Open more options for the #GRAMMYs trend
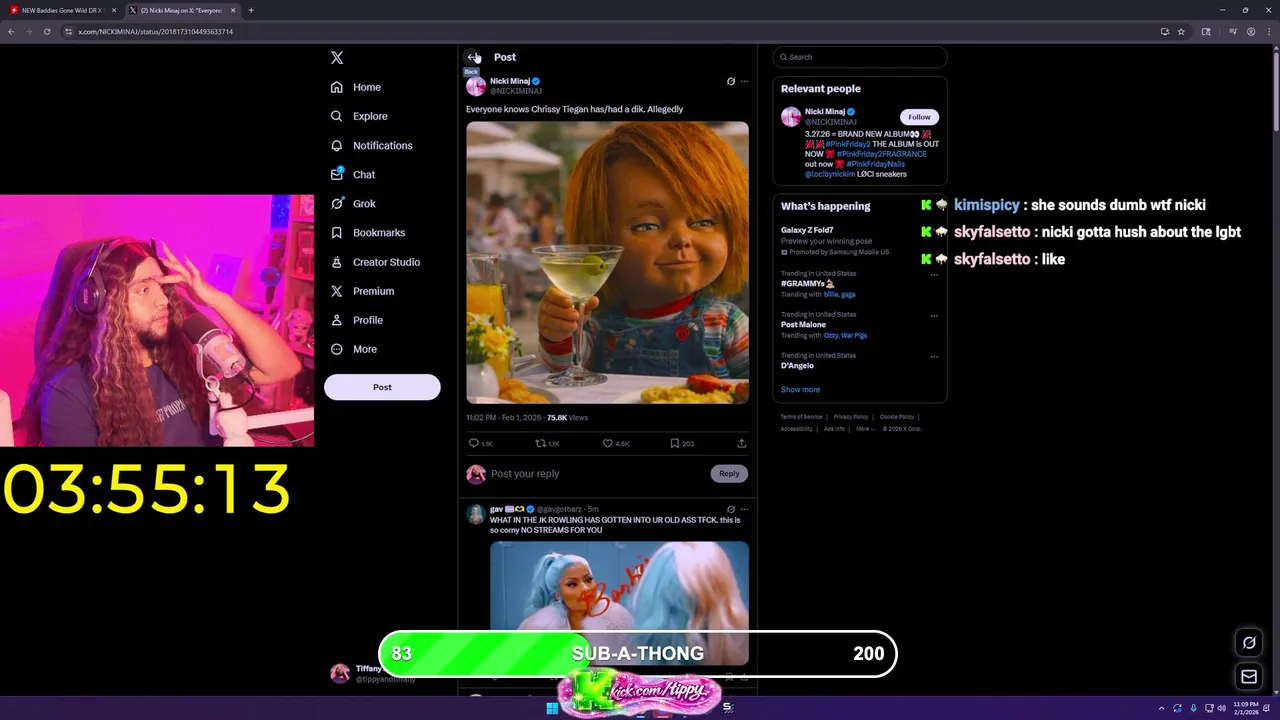 935,274
